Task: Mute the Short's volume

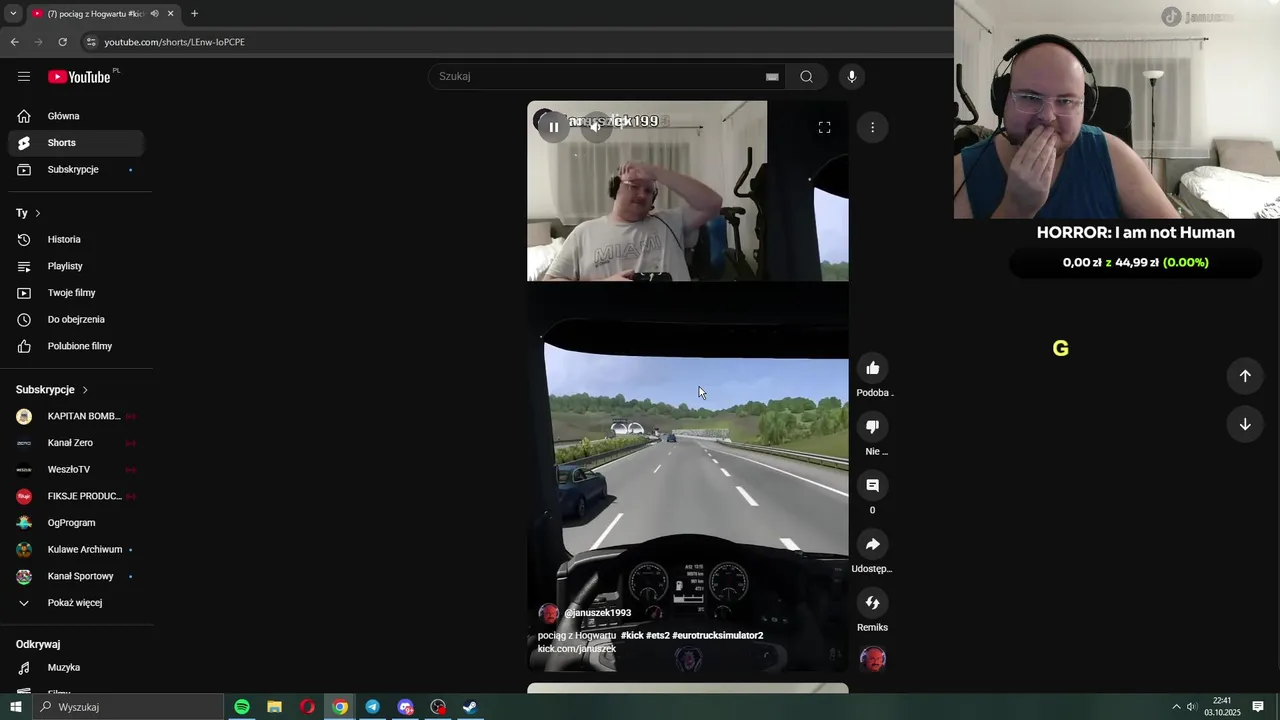Action: (595, 127)
